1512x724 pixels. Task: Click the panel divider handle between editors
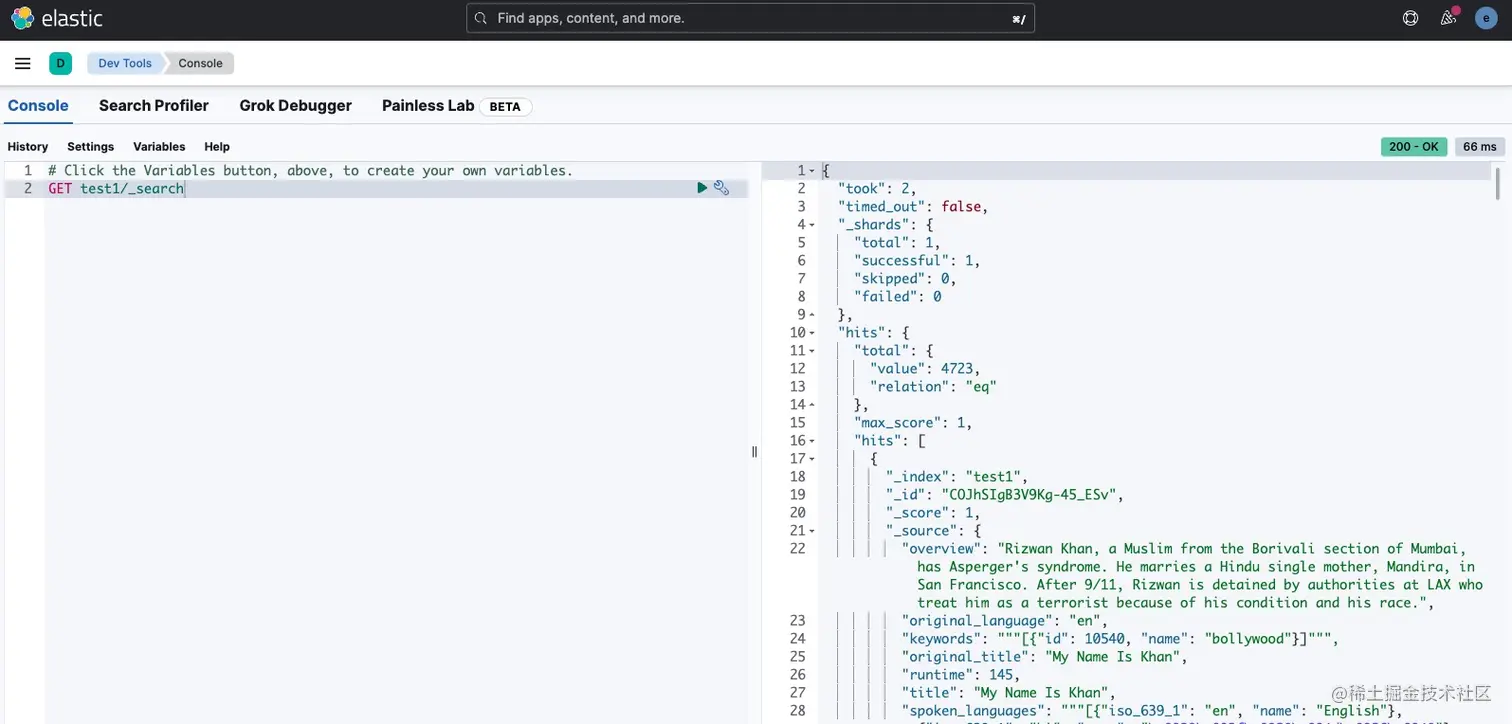[x=754, y=452]
